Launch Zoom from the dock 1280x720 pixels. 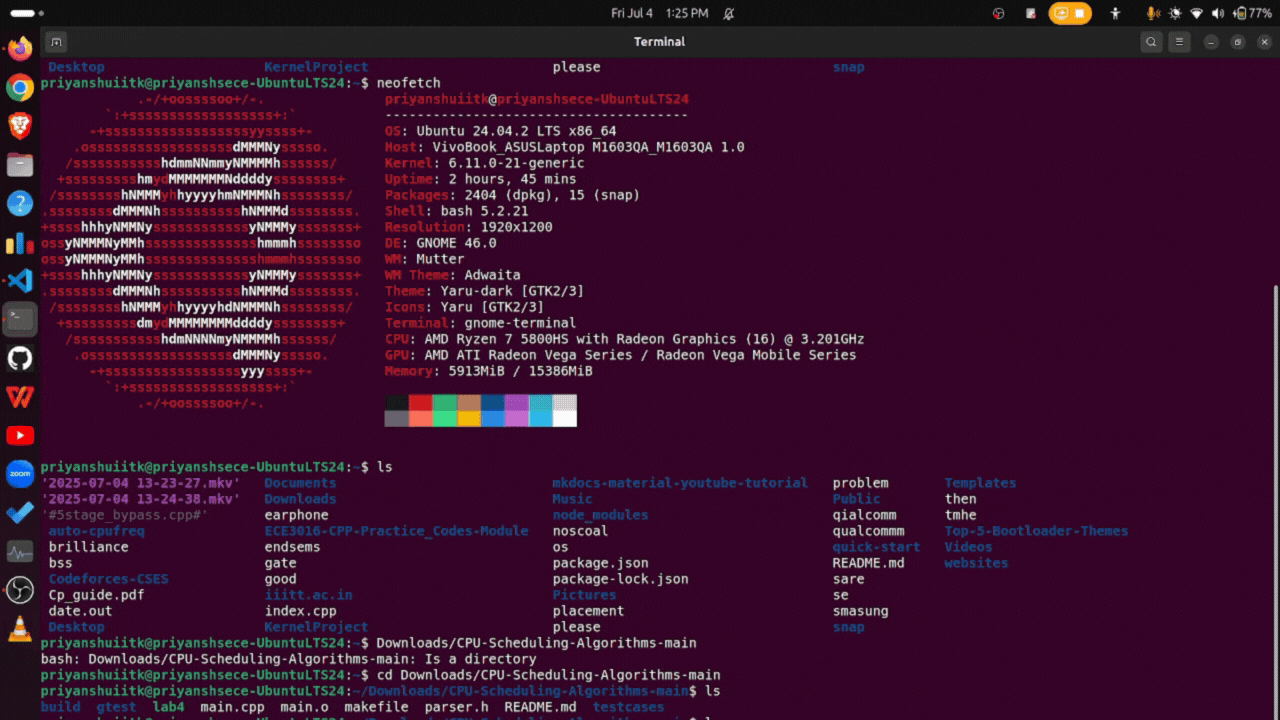point(19,474)
